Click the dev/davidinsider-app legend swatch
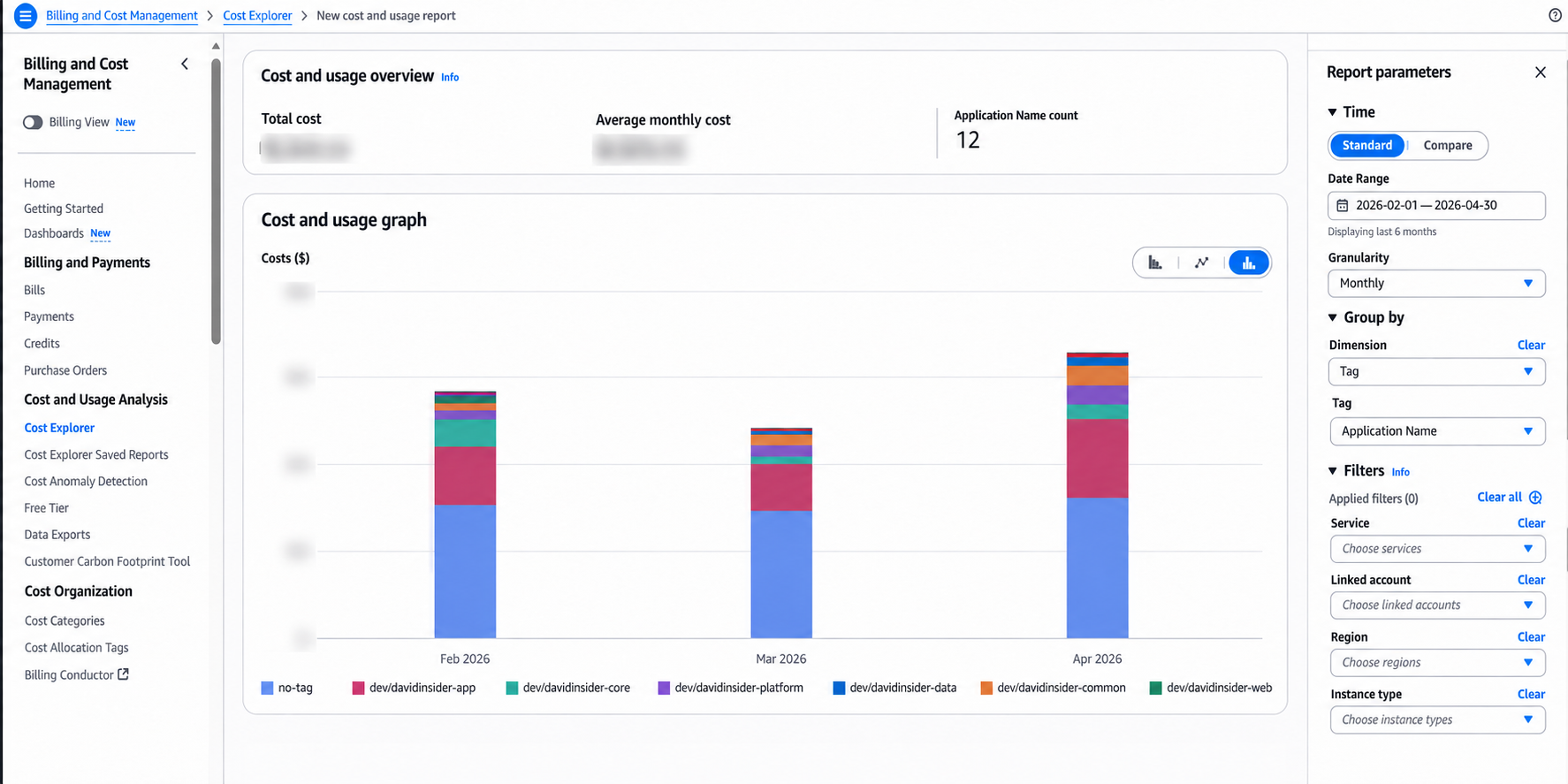 (358, 688)
